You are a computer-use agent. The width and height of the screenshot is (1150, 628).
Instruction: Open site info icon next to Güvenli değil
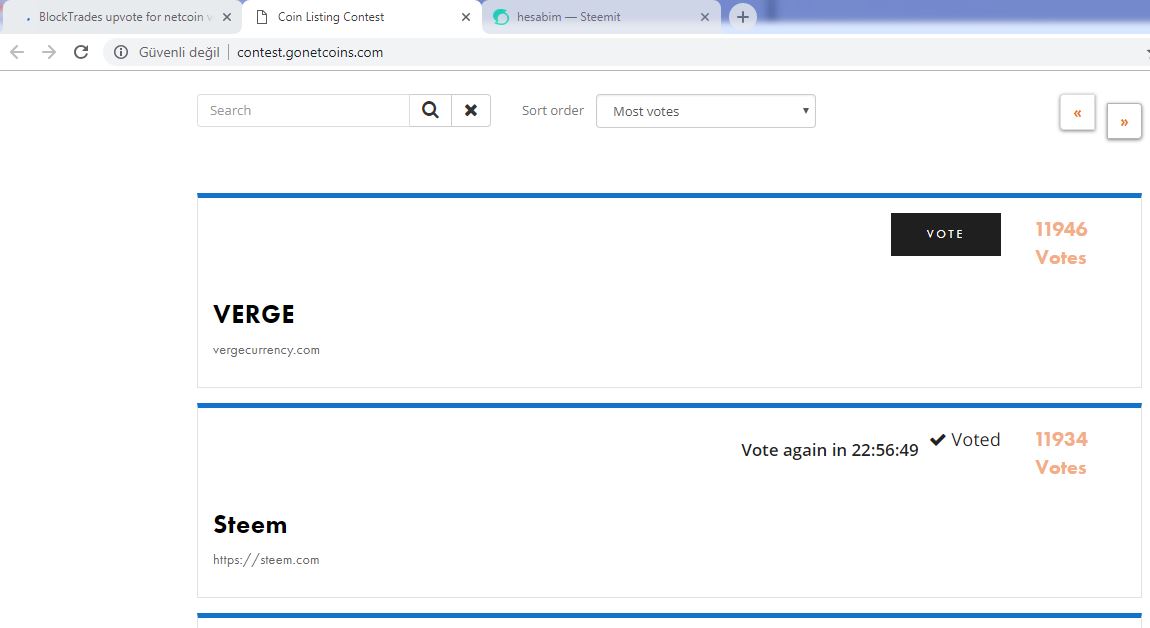point(121,52)
